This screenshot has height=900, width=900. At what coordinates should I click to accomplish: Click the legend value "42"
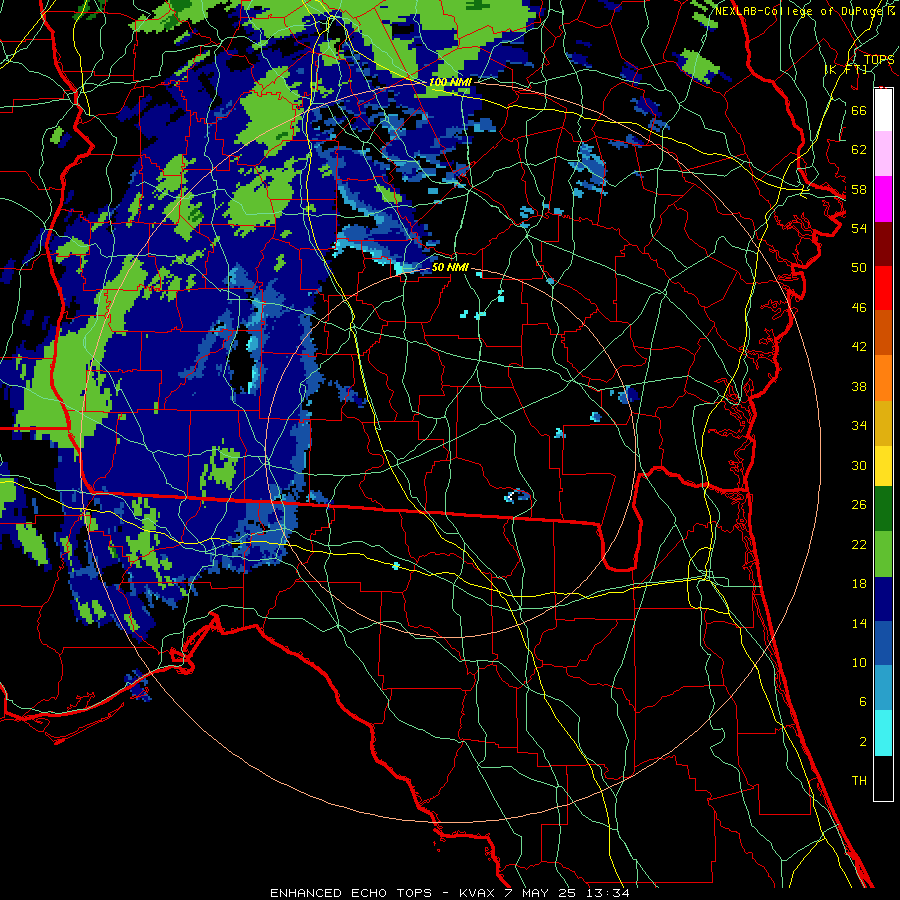coord(859,347)
